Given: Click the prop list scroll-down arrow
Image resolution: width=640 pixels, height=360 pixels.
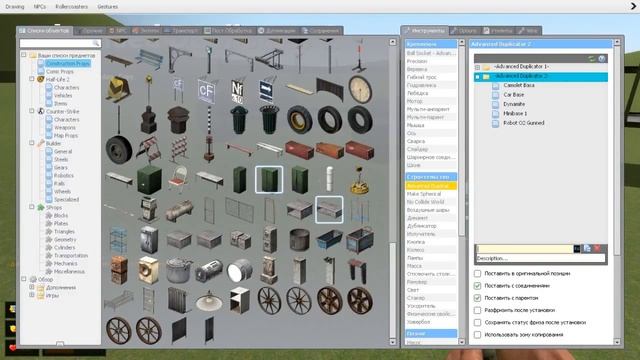Looking at the screenshot, I should [x=393, y=342].
